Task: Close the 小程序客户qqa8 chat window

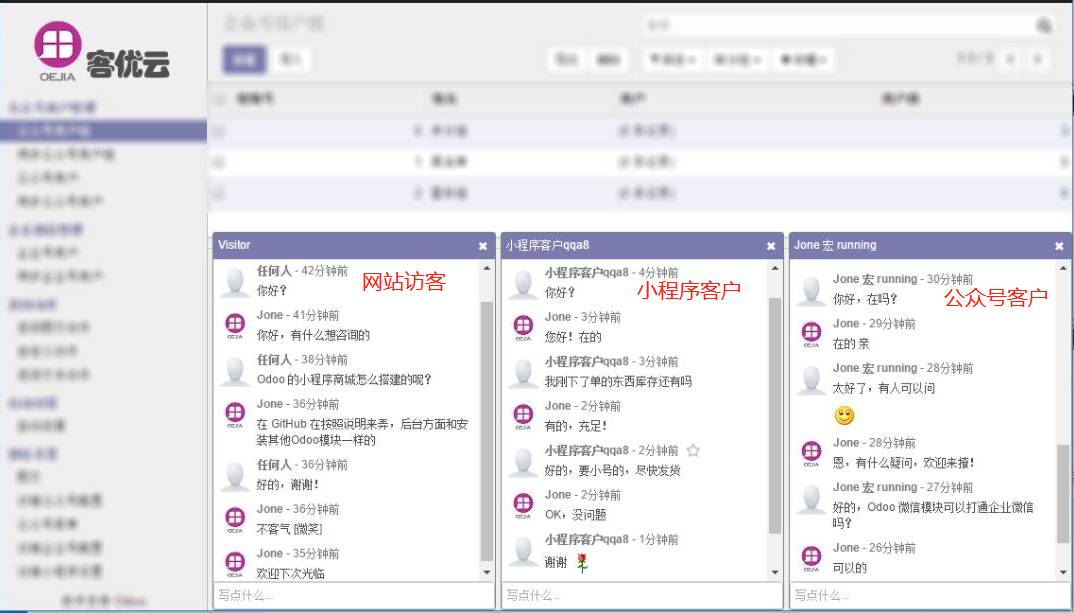Action: pyautogui.click(x=771, y=246)
